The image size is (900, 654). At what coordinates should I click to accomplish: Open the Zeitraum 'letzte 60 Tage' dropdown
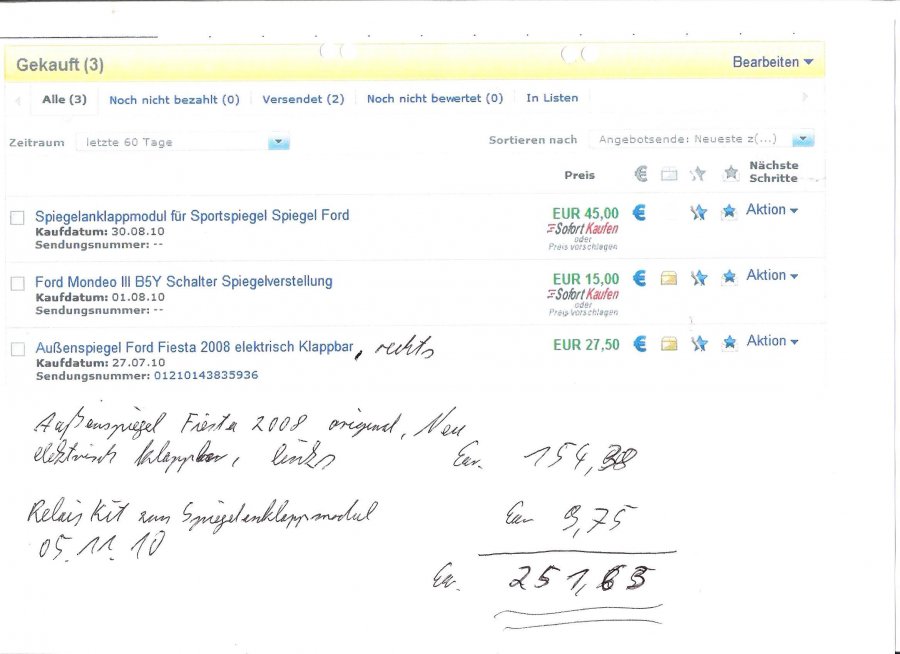[x=279, y=142]
